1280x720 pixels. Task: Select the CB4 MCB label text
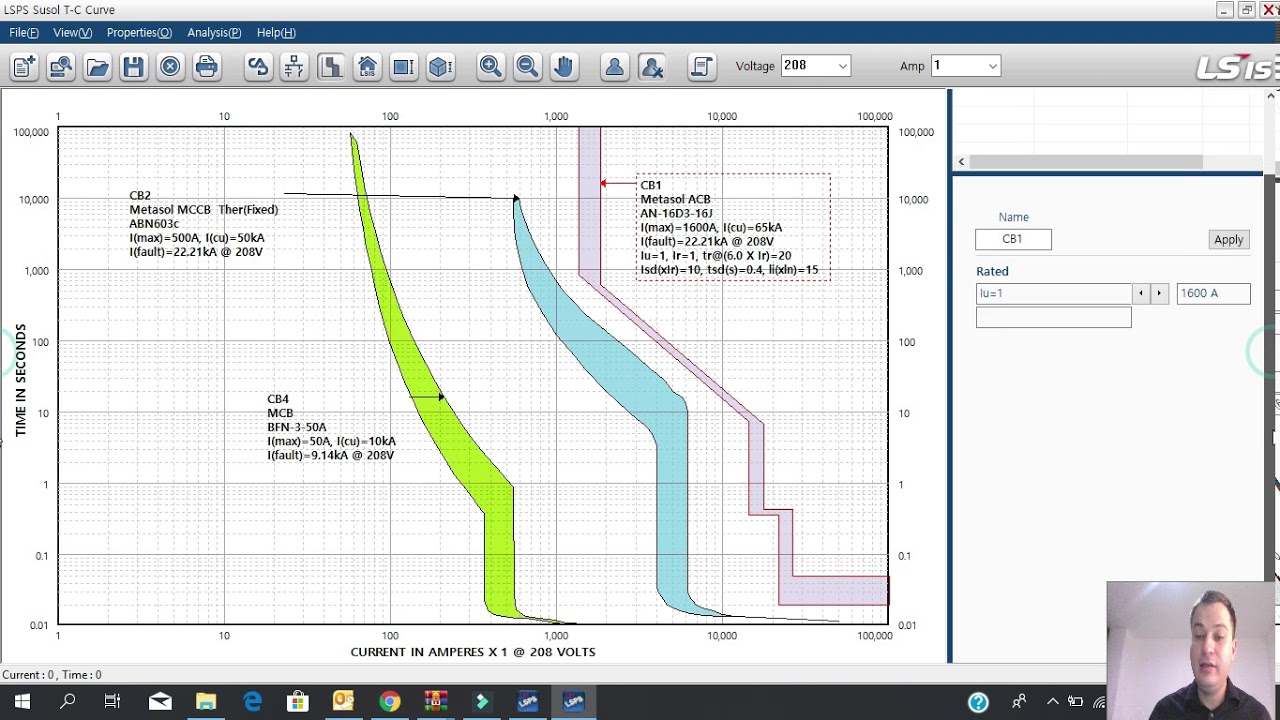coord(330,427)
